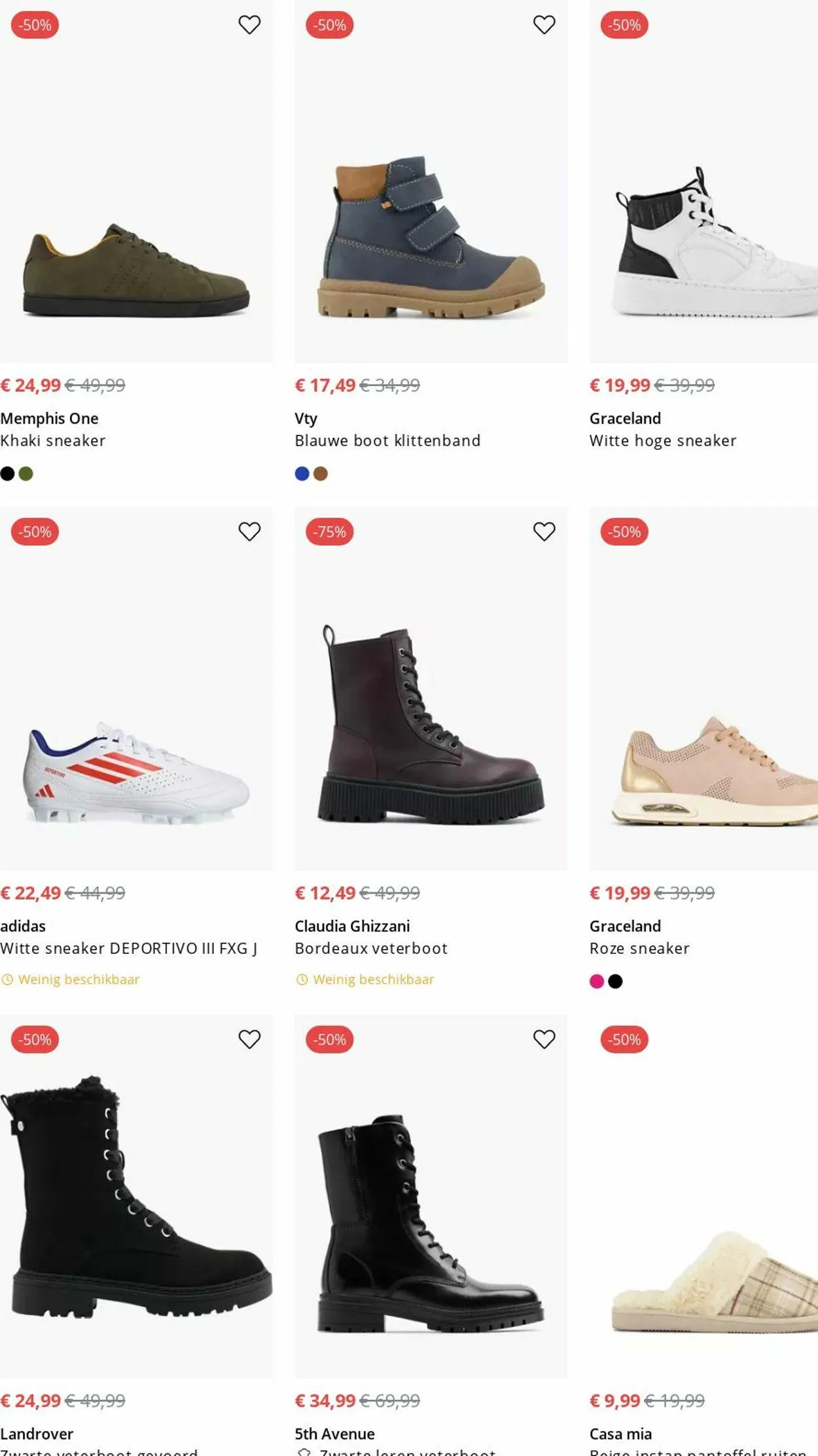The image size is (818, 1456).
Task: Open Bordeaux veterboot product link
Action: (x=371, y=949)
